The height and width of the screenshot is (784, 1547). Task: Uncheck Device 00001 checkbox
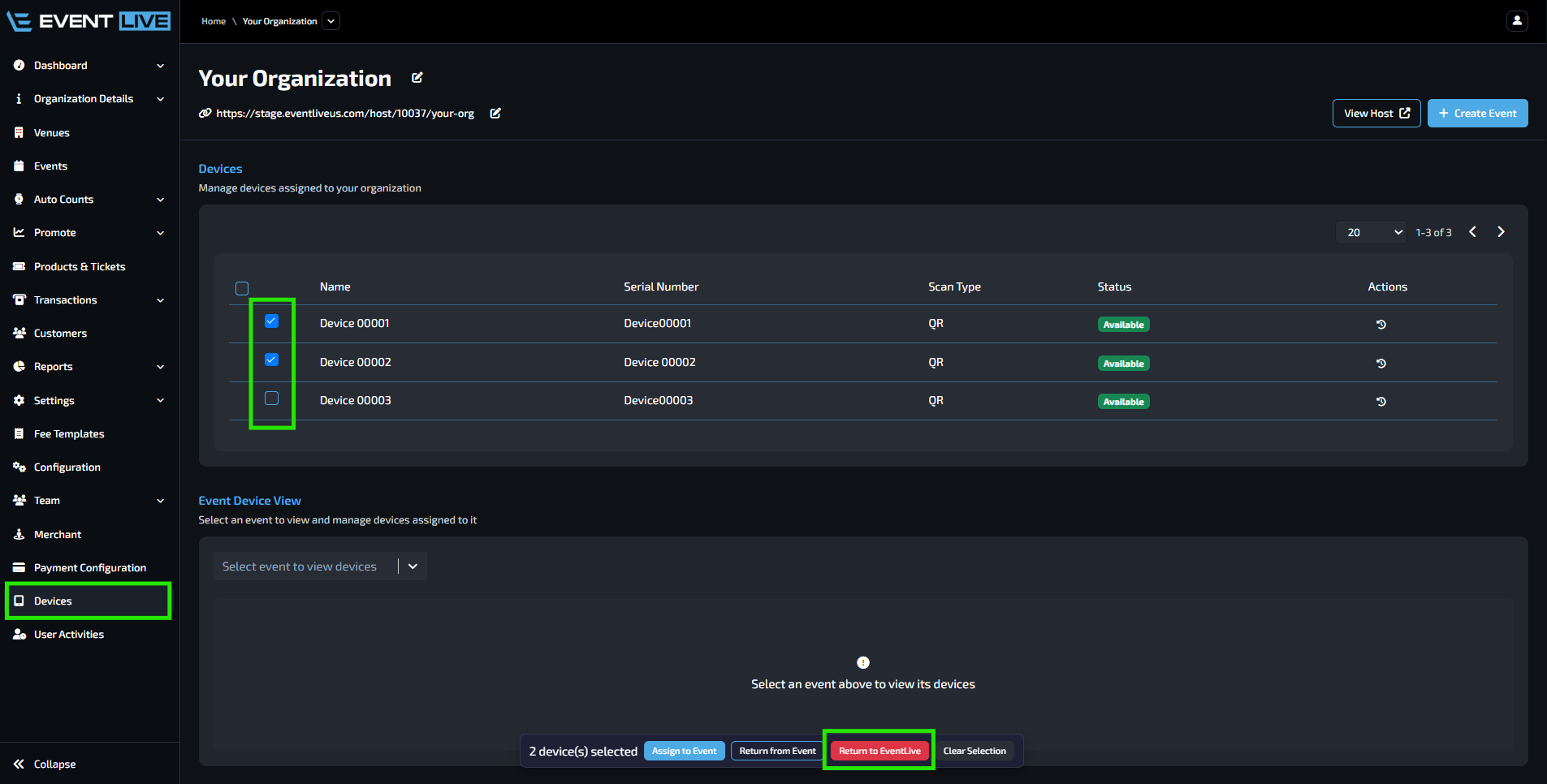coord(272,321)
